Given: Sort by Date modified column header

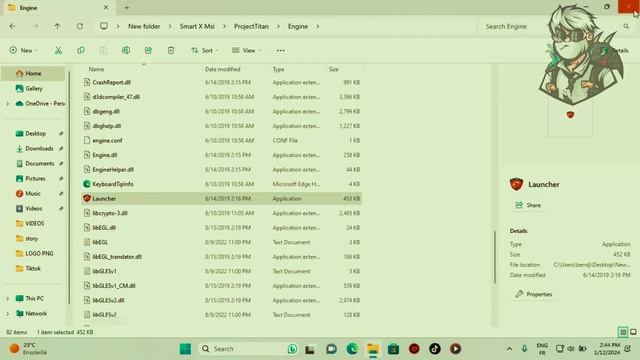Looking at the screenshot, I should coord(222,69).
